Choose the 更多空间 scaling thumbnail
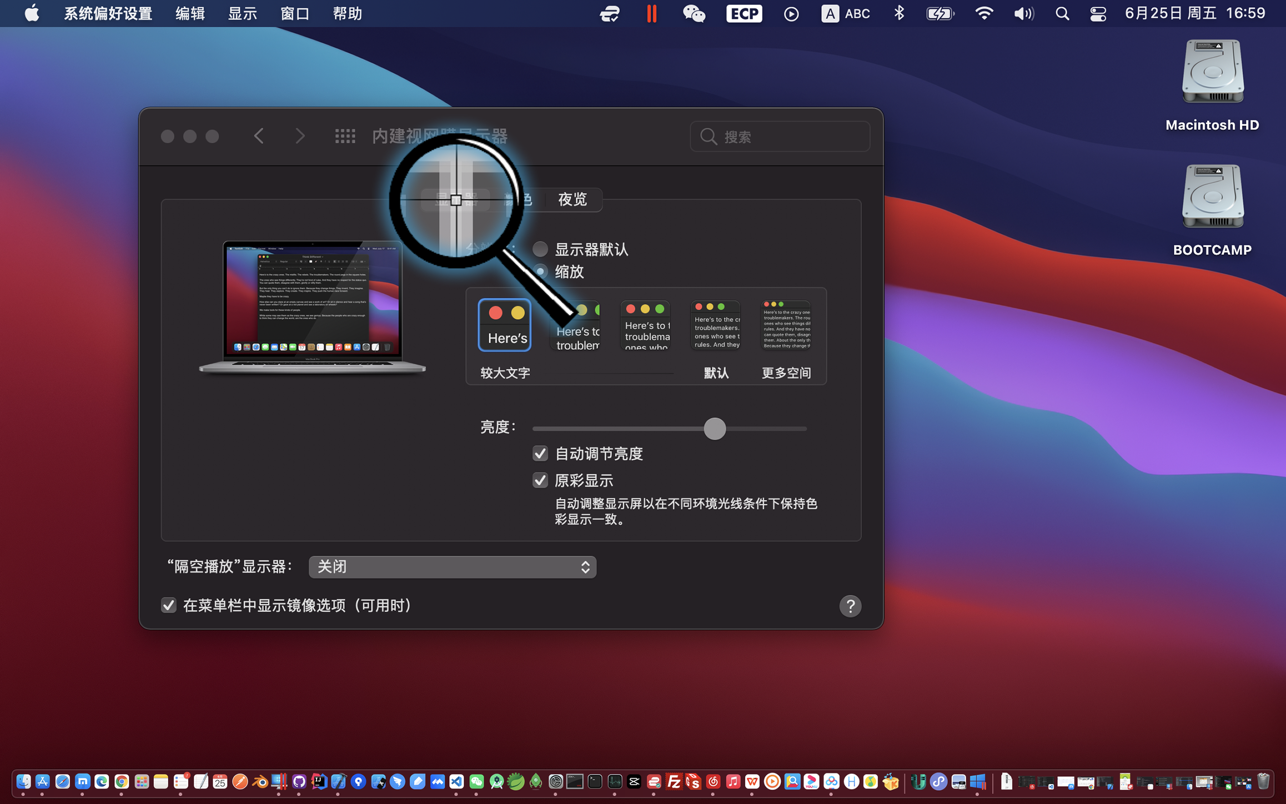 click(786, 325)
